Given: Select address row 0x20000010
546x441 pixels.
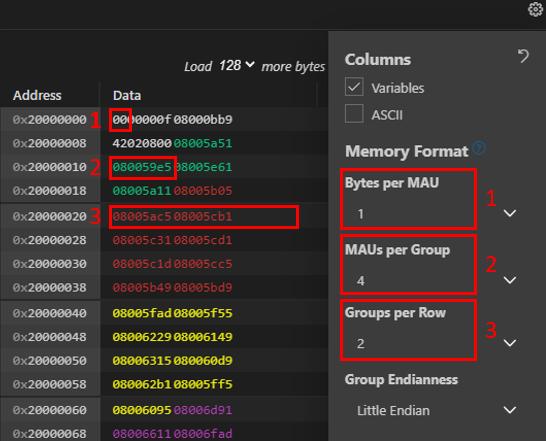Looking at the screenshot, I should click(49, 167).
